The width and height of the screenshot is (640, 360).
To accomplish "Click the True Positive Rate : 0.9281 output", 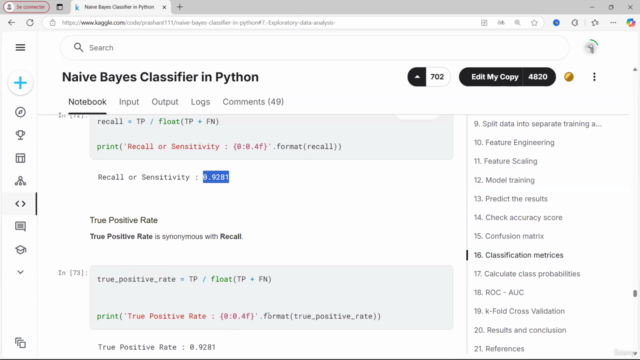I will pos(156,347).
